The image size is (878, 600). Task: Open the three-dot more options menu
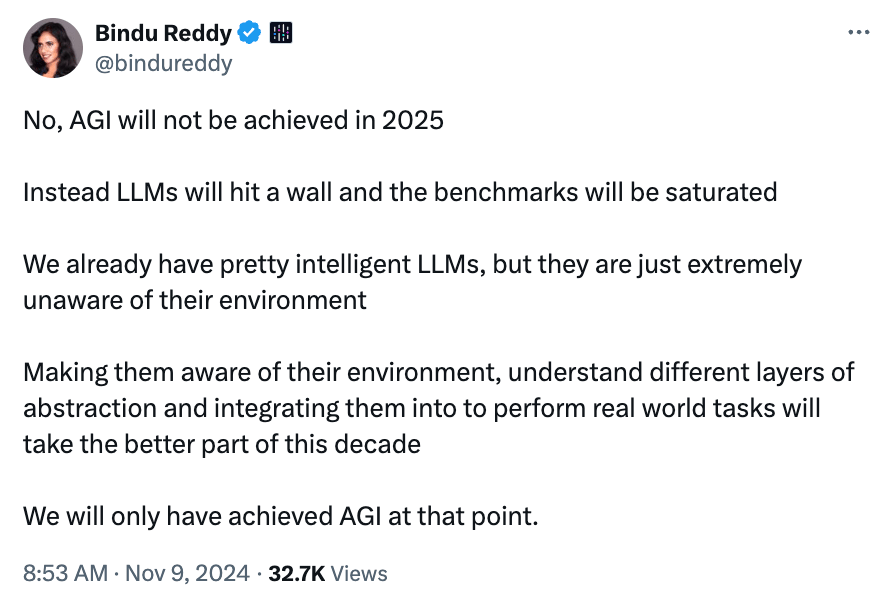(858, 32)
